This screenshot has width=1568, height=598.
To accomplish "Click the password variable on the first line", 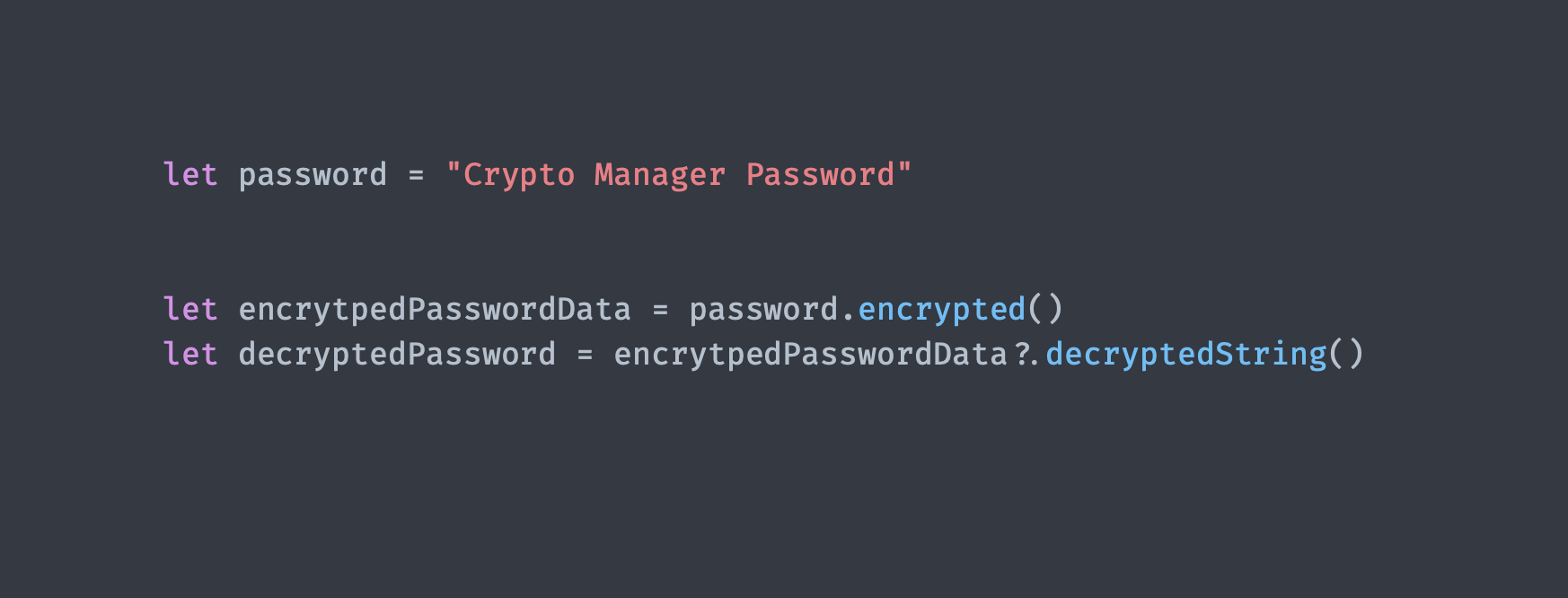I will 313,174.
